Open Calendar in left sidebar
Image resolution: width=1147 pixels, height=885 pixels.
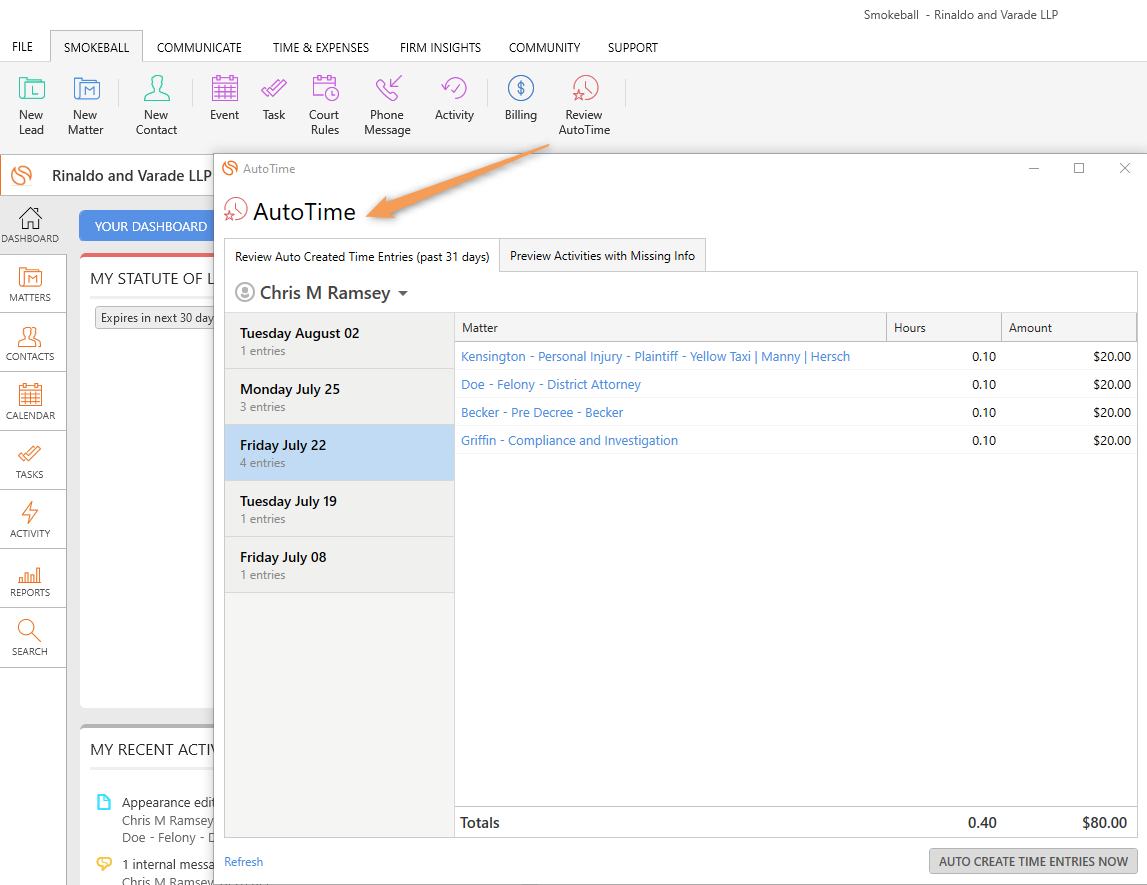coord(30,402)
